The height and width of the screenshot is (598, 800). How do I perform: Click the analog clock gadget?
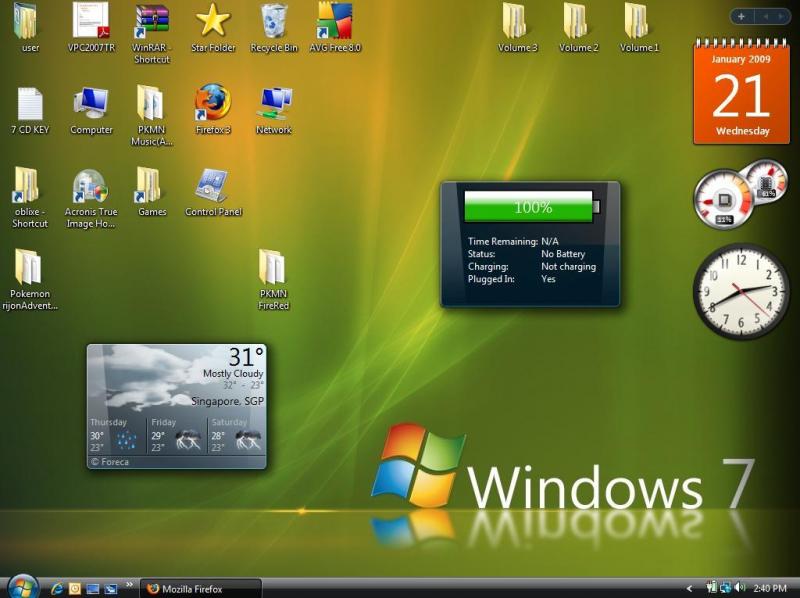coord(741,291)
